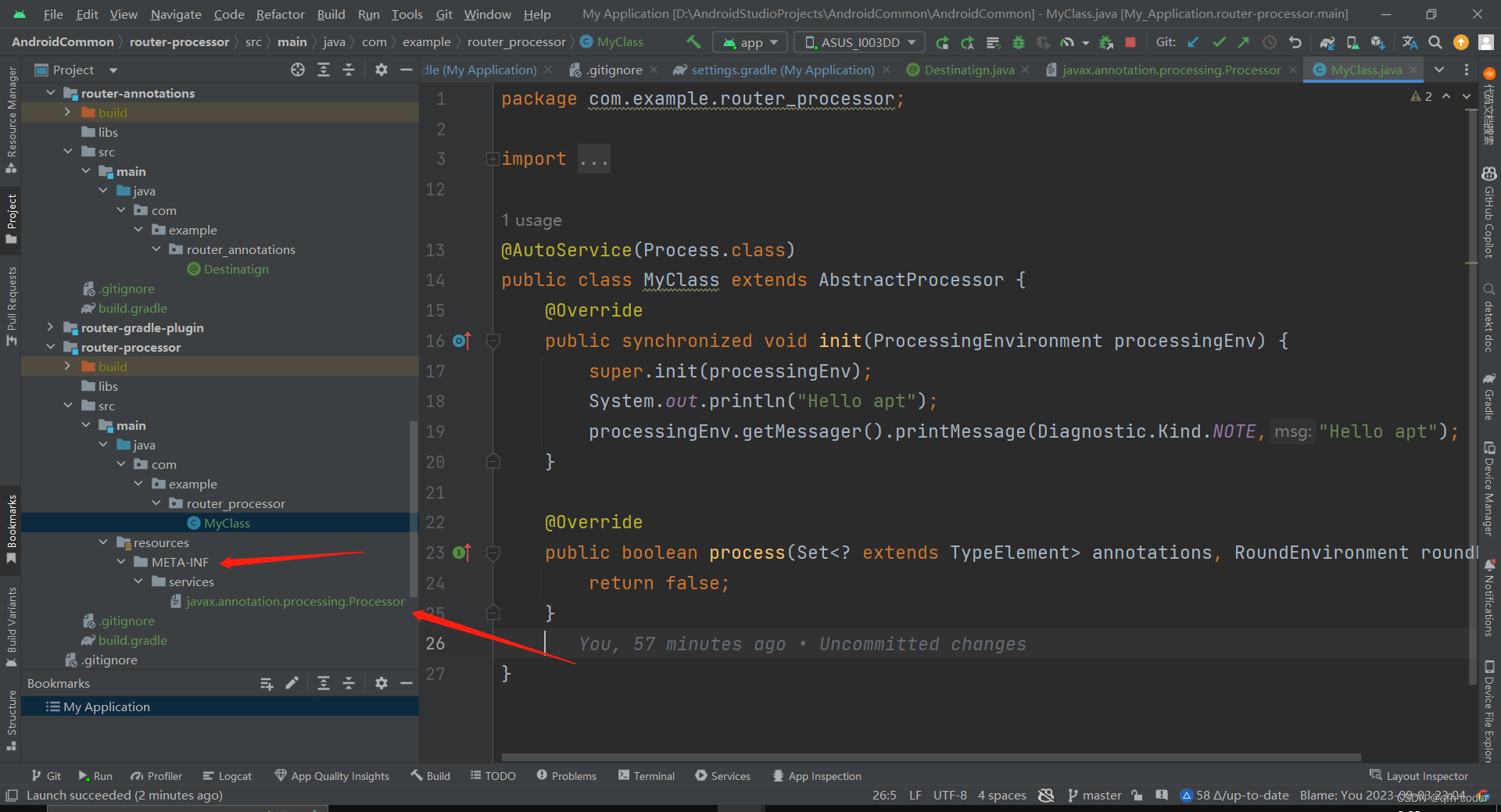Open the File menu

(53, 14)
